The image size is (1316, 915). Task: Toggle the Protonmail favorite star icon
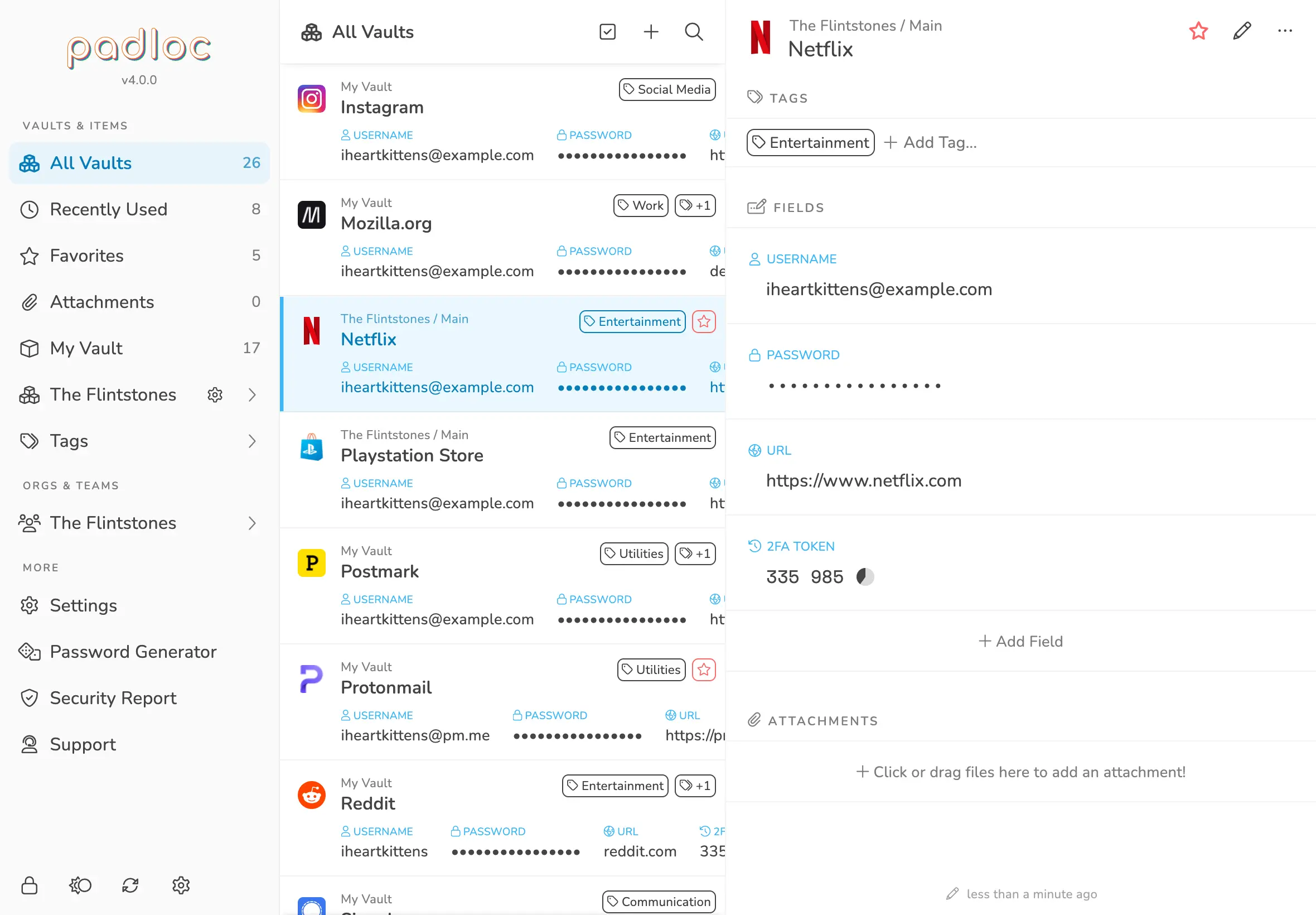click(x=704, y=669)
